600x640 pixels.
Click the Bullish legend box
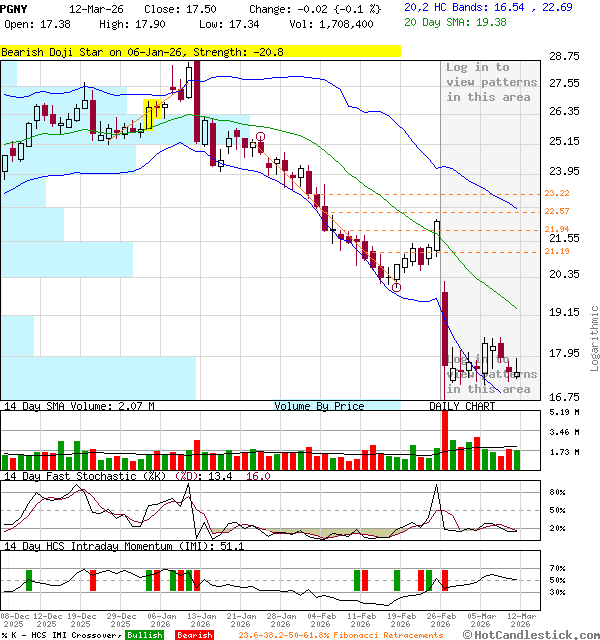pos(145,635)
